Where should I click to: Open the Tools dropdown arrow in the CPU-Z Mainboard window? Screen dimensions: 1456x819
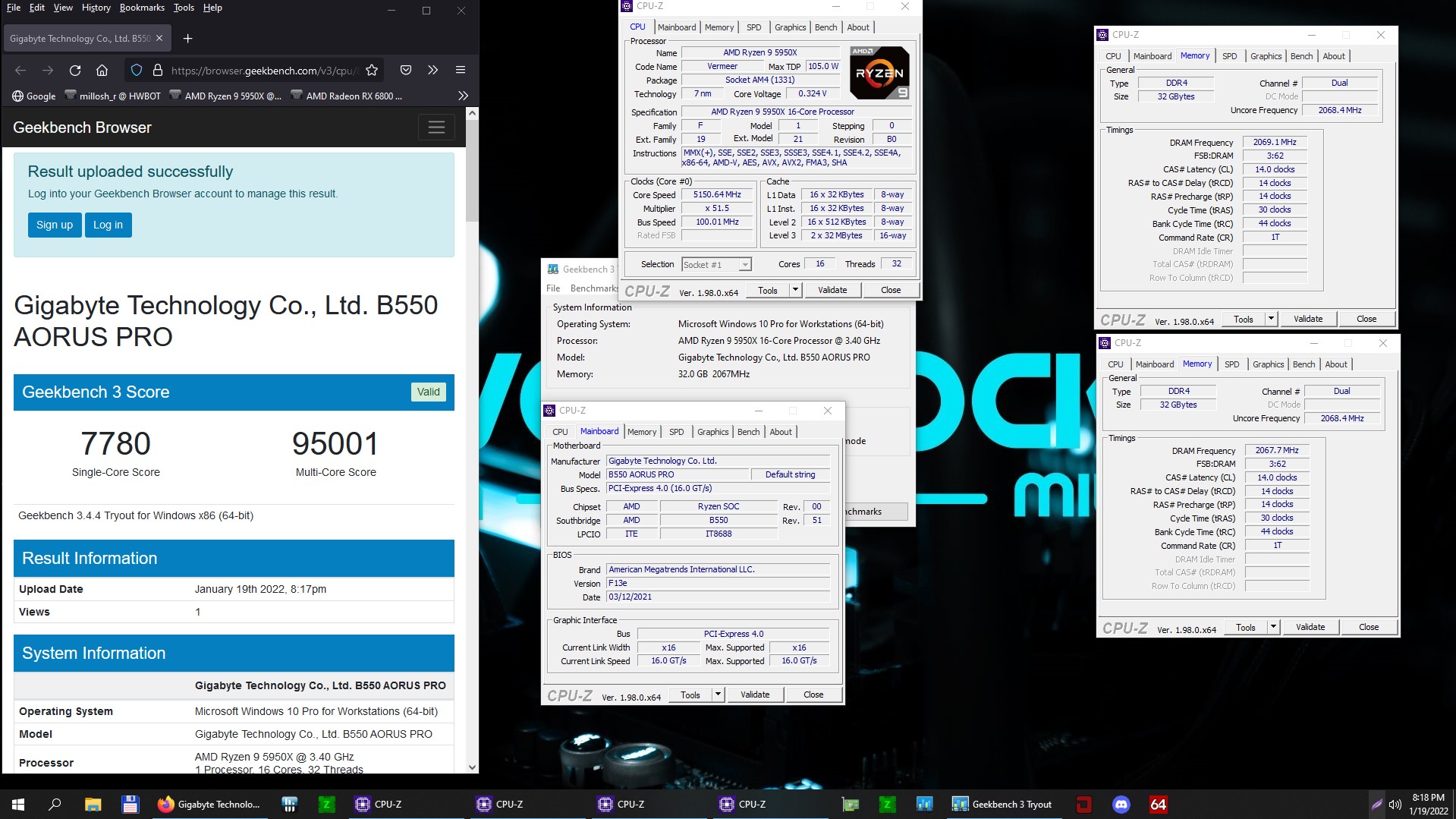[718, 695]
